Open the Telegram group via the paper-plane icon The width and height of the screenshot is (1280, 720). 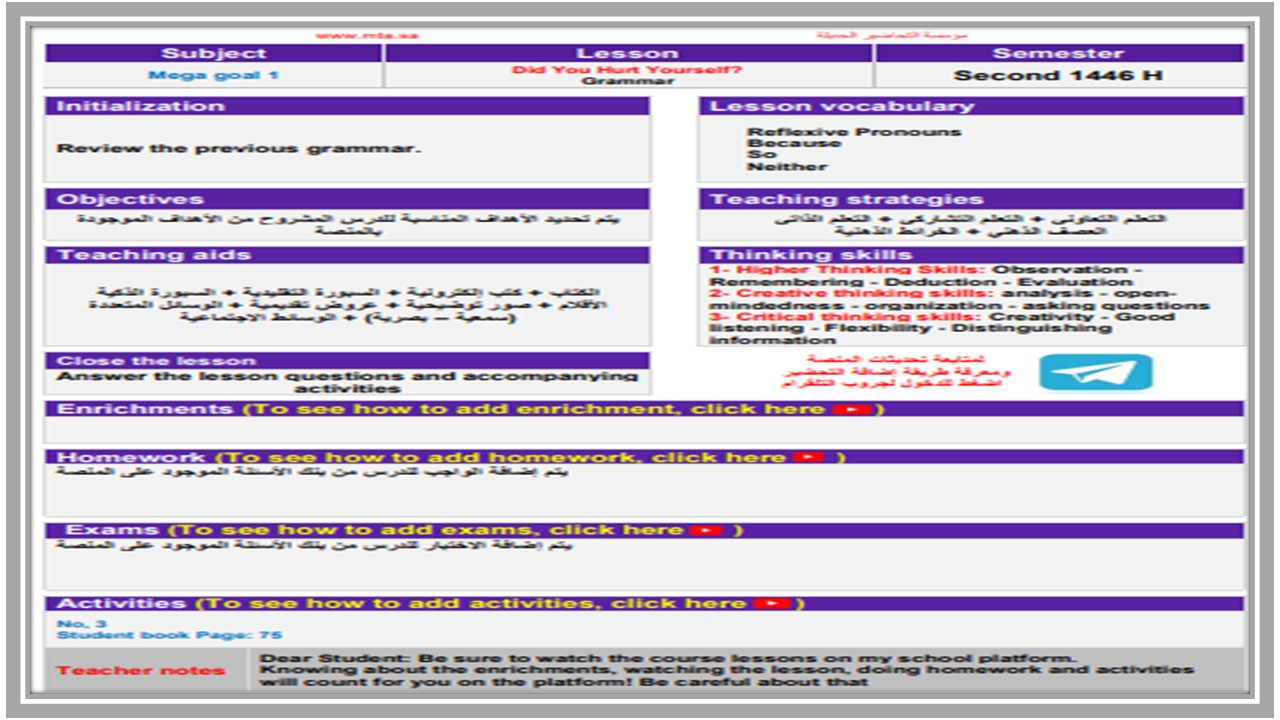[x=1095, y=373]
